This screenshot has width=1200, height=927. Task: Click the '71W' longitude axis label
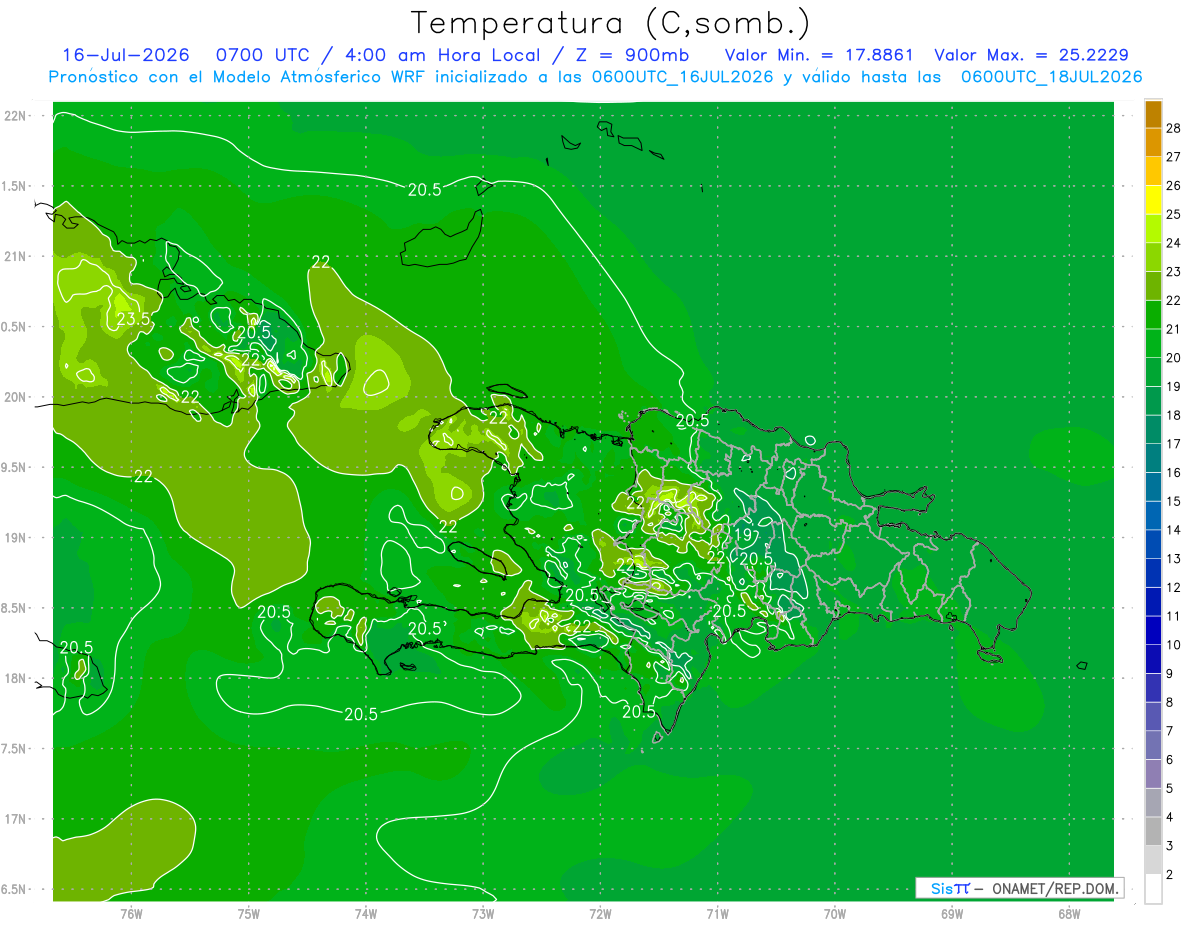click(x=717, y=913)
